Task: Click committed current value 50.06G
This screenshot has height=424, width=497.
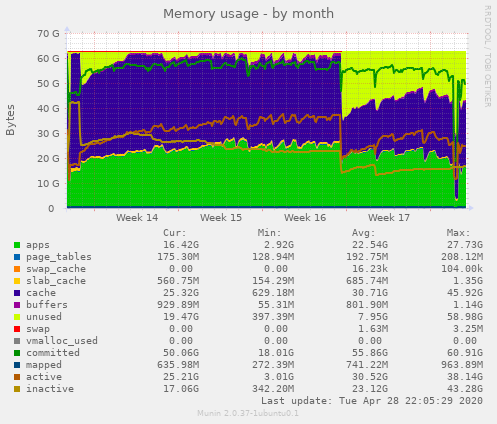Action: (181, 353)
